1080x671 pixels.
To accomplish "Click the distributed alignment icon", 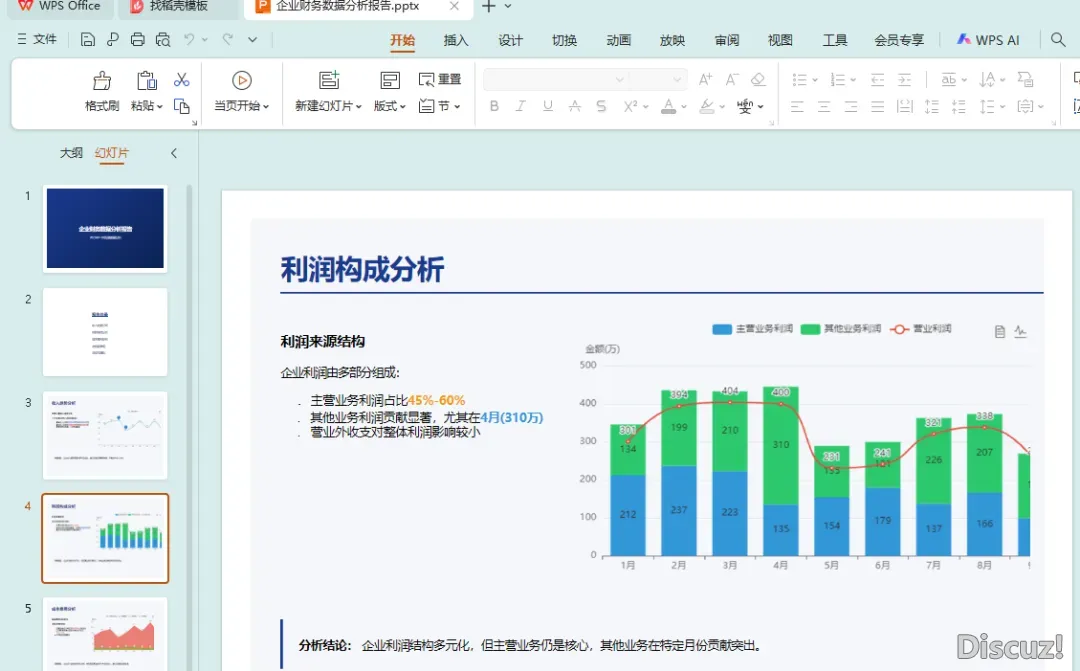I will 904,106.
